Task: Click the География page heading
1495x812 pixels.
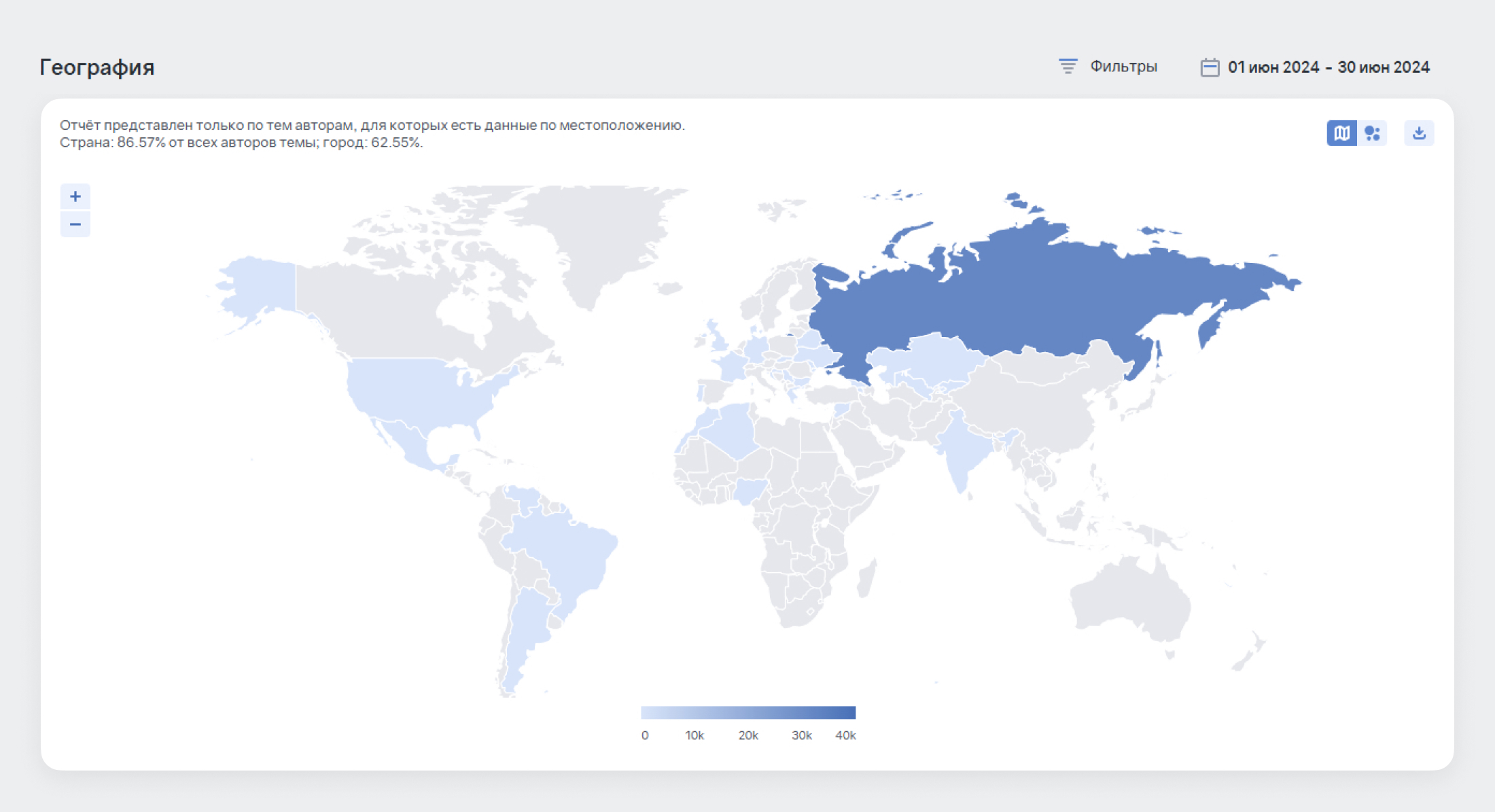Action: 97,67
